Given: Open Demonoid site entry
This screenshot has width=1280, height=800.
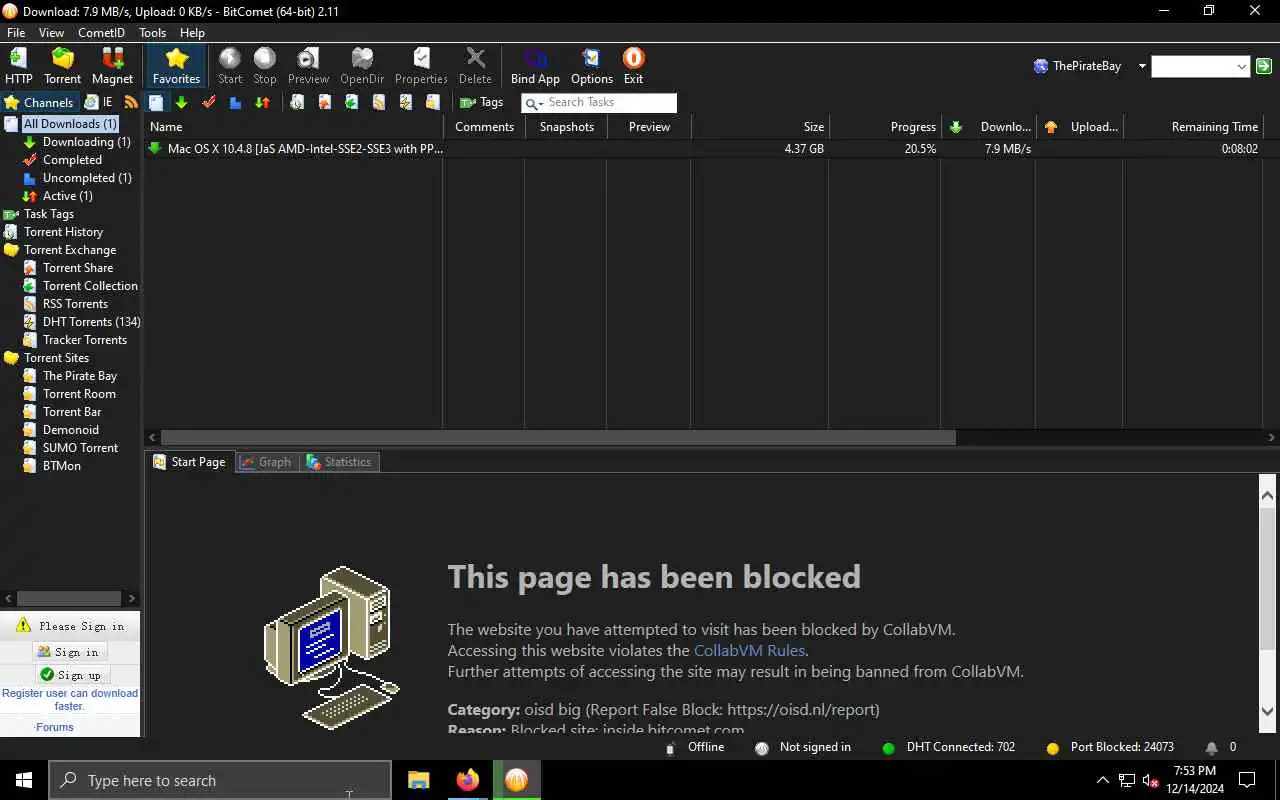Looking at the screenshot, I should pyautogui.click(x=70, y=430).
